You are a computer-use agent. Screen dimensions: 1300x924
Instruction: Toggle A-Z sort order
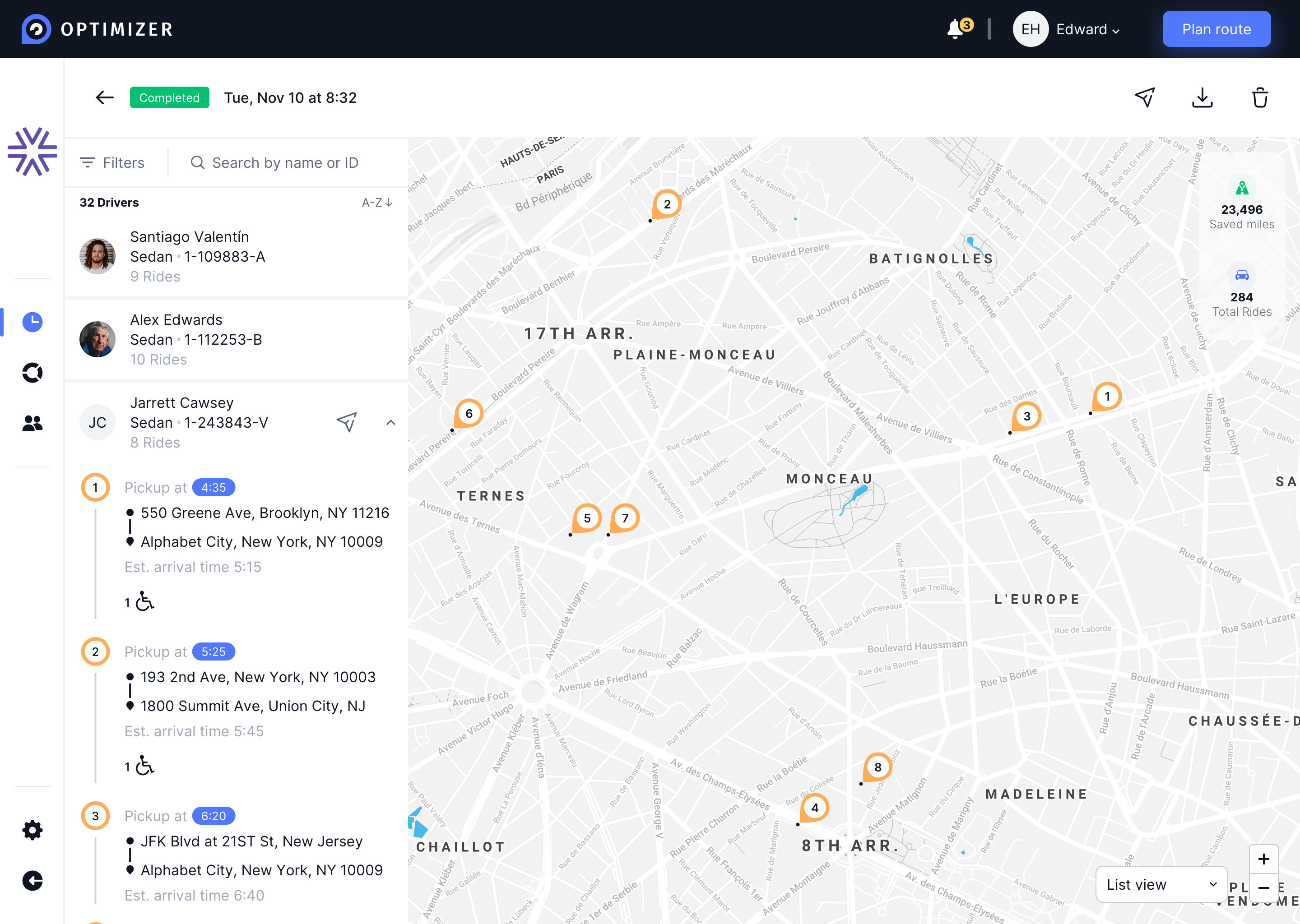(377, 203)
